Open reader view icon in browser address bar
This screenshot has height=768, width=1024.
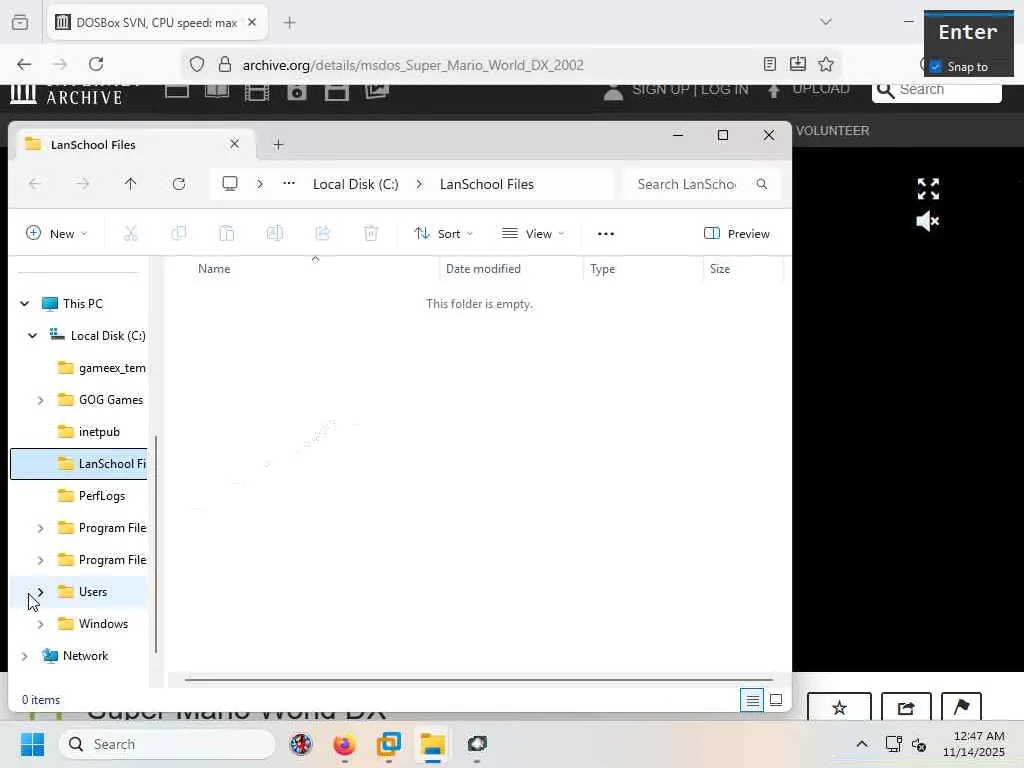point(770,64)
